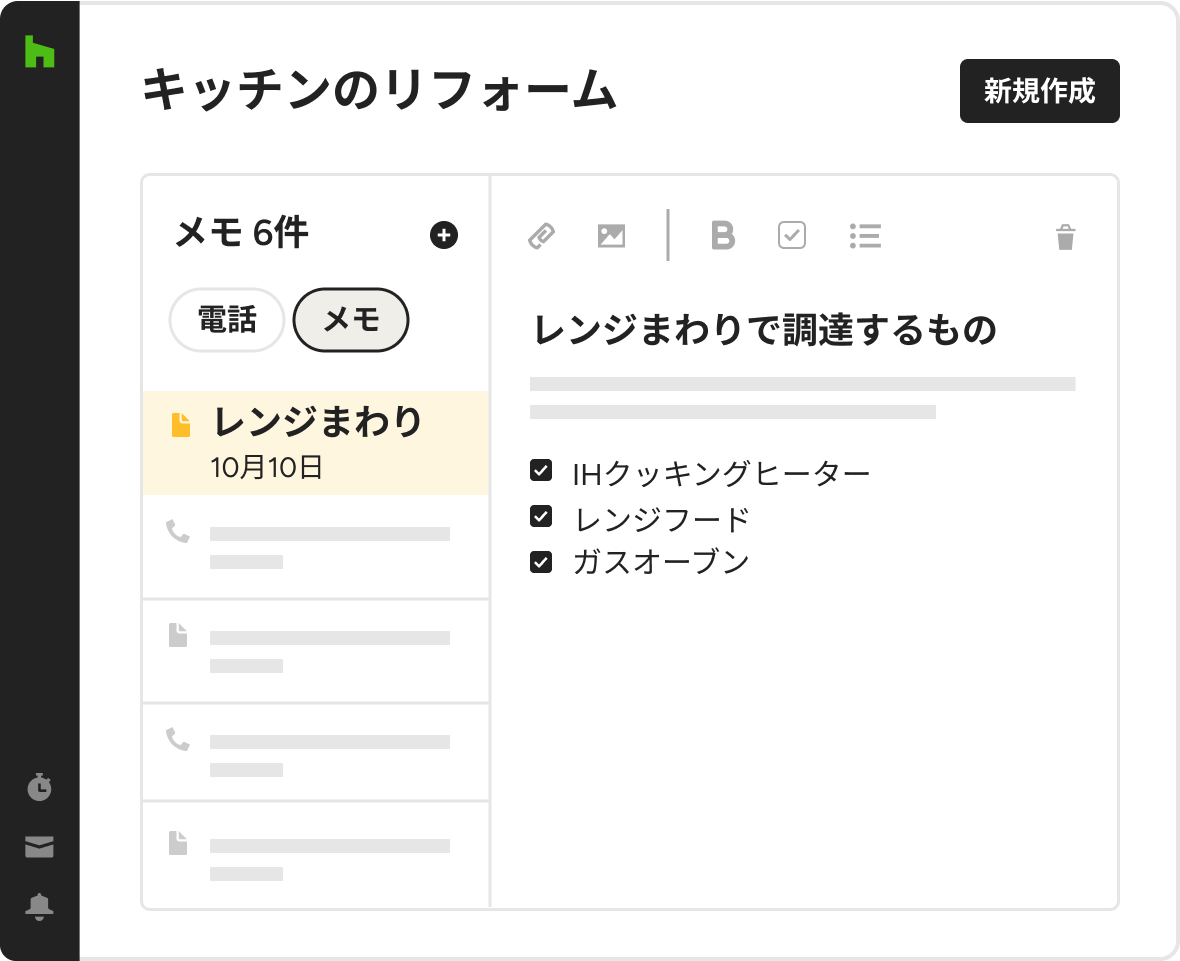Attach a file with paperclip icon
1180x961 pixels.
tap(542, 236)
